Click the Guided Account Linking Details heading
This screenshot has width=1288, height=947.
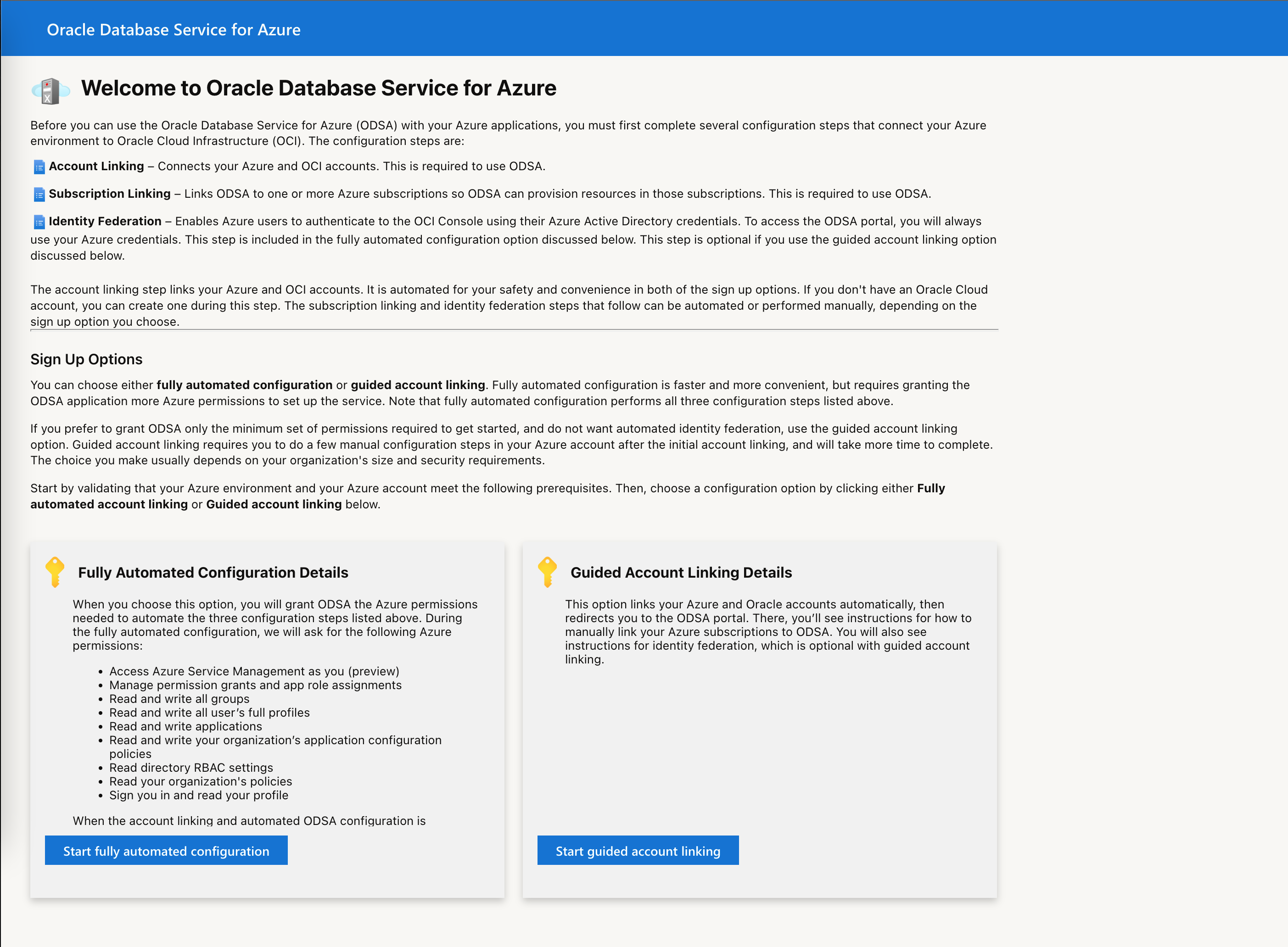click(681, 572)
